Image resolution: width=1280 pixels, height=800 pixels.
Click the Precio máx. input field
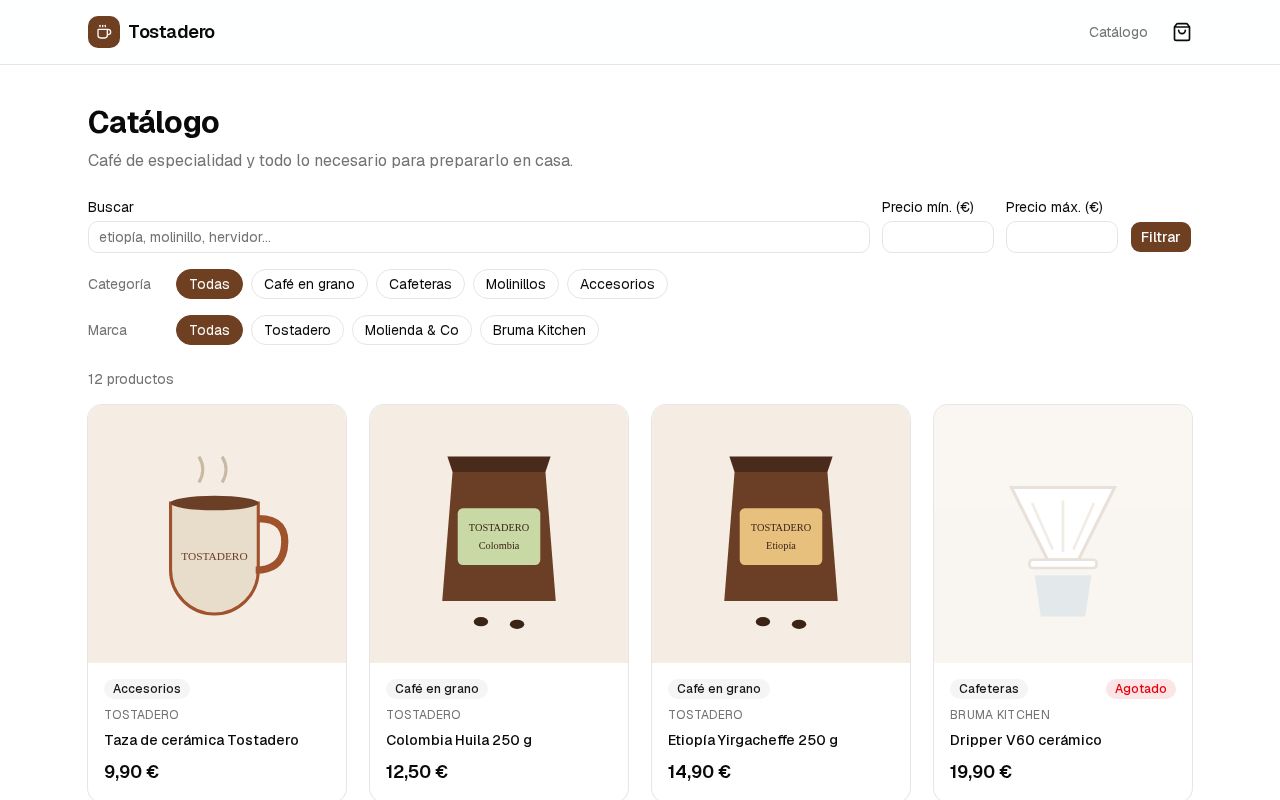point(1062,237)
